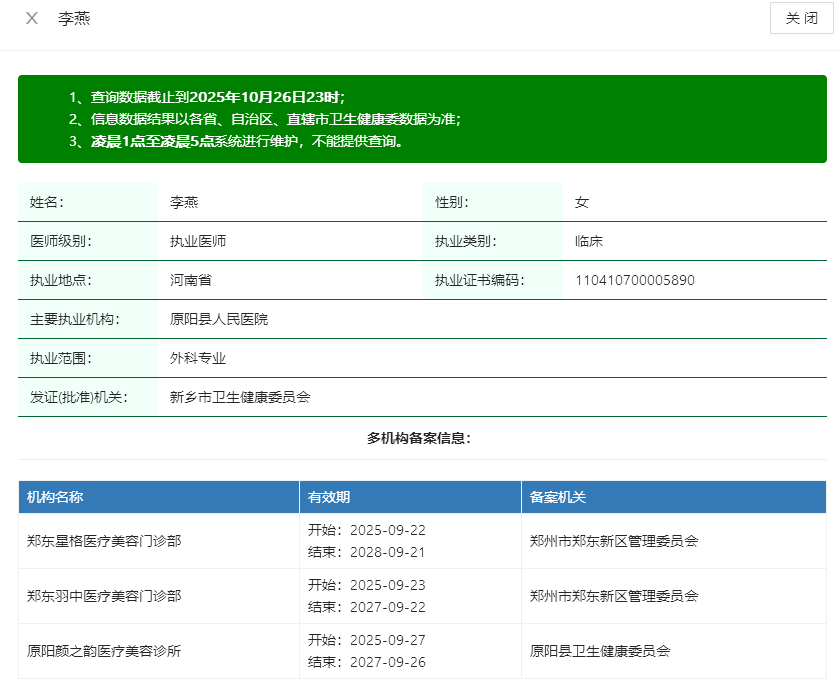Viewport: 840px width, 686px height.
Task: Click the 备案机关 column header
Action: 558,497
